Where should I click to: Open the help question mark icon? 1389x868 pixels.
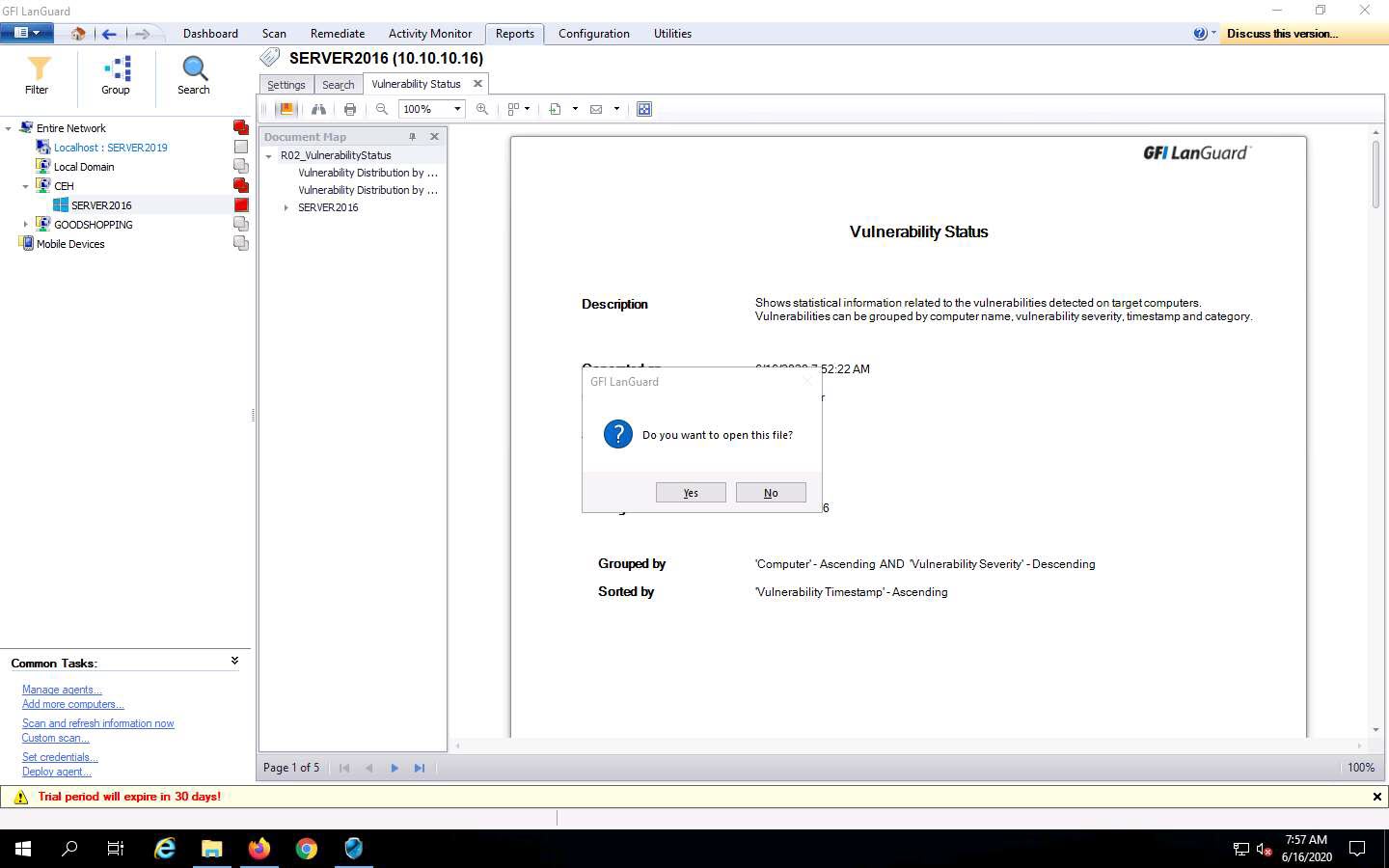[1200, 33]
